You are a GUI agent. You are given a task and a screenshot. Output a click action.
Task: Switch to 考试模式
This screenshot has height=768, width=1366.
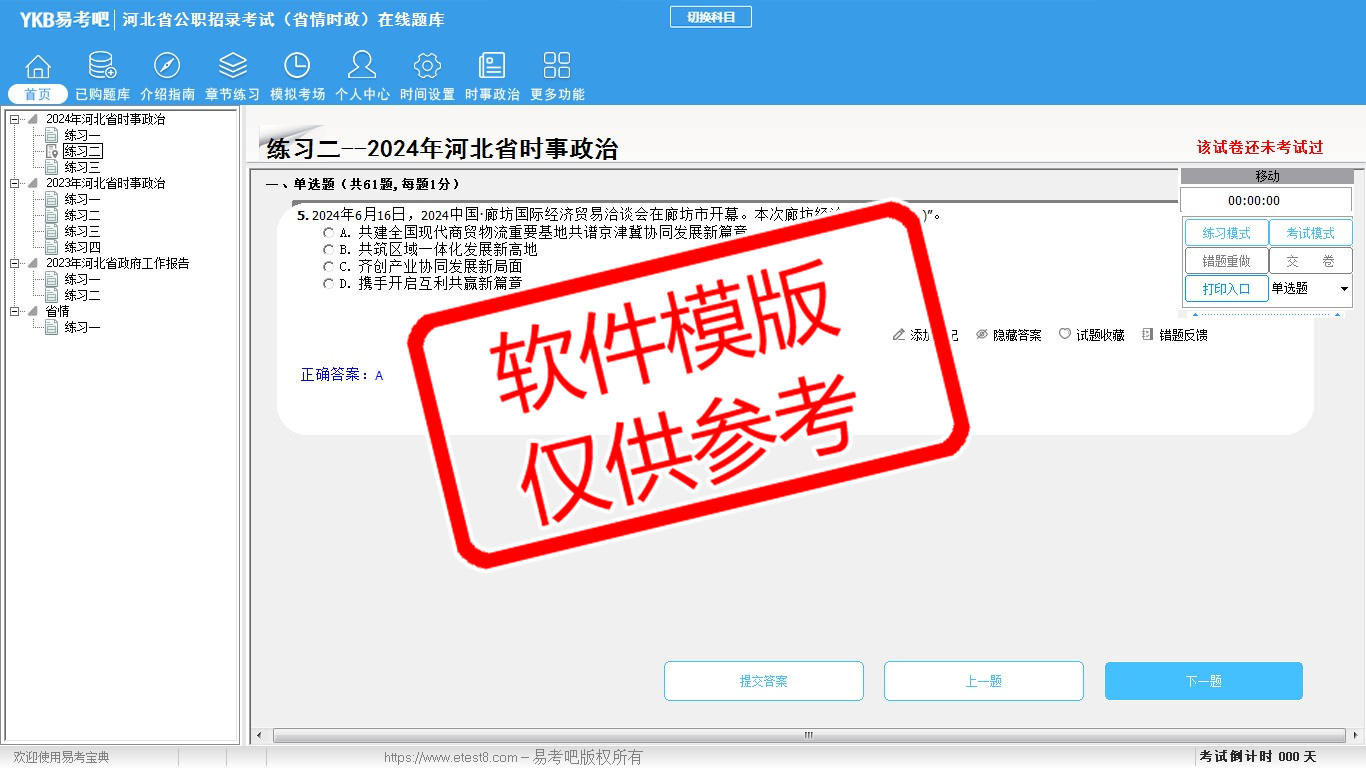(1310, 233)
